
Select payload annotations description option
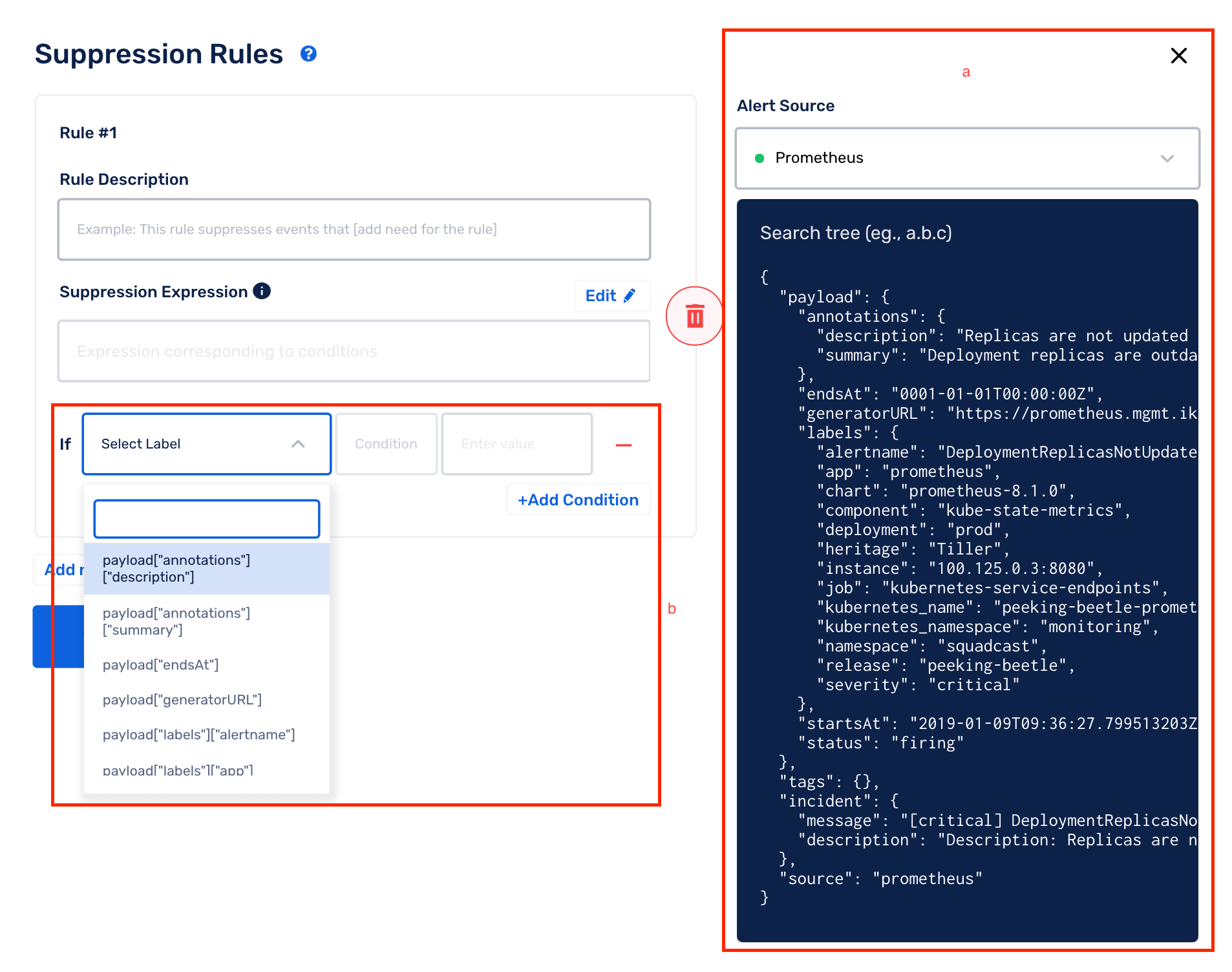(207, 569)
